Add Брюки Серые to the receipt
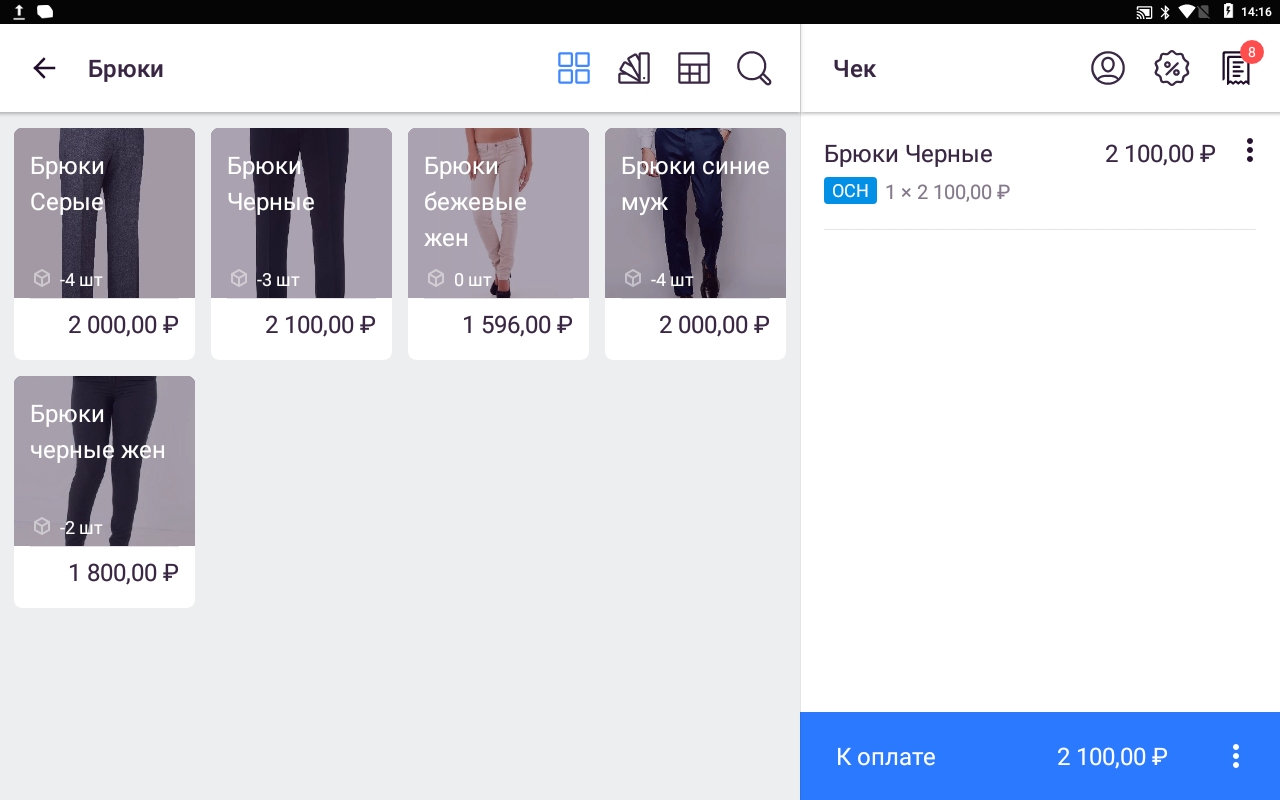Image resolution: width=1280 pixels, height=800 pixels. coord(104,243)
